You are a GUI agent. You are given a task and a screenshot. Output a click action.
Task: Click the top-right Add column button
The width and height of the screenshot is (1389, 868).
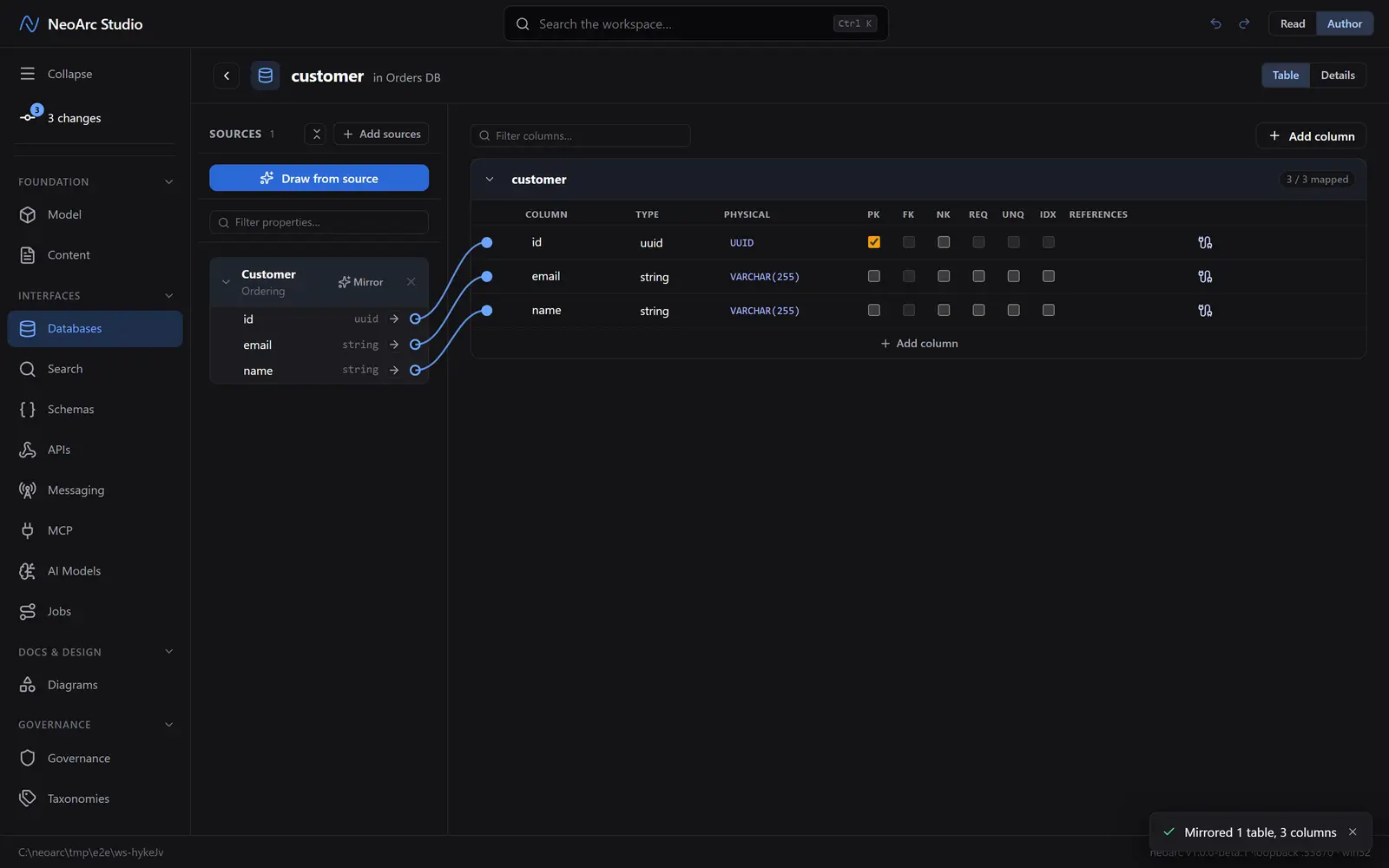coord(1311,135)
